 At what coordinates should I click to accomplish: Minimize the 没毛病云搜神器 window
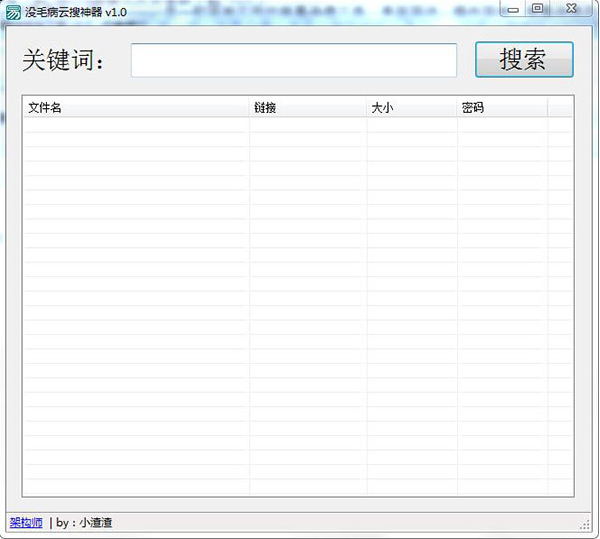[512, 9]
